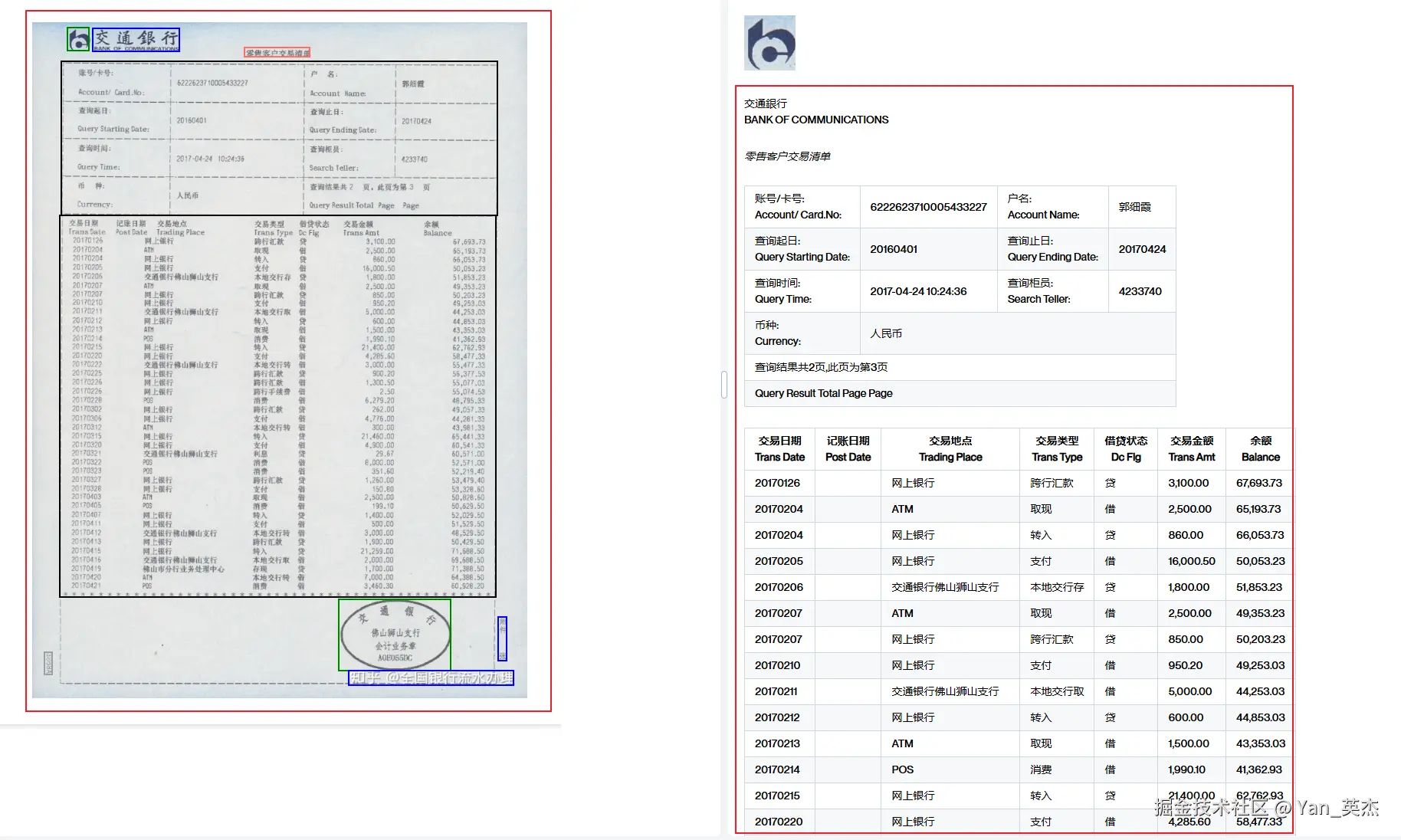Click the "Trading Place" column header in parsed table
Screen dimensions: 1401x840
click(x=950, y=449)
